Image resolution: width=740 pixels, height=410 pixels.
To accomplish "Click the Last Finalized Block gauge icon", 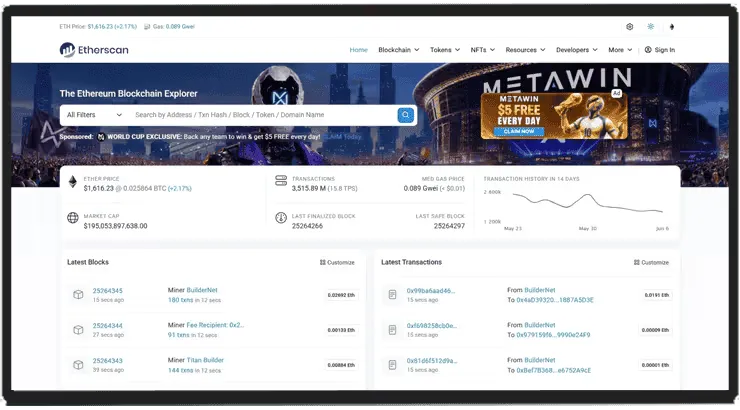I will 281,218.
